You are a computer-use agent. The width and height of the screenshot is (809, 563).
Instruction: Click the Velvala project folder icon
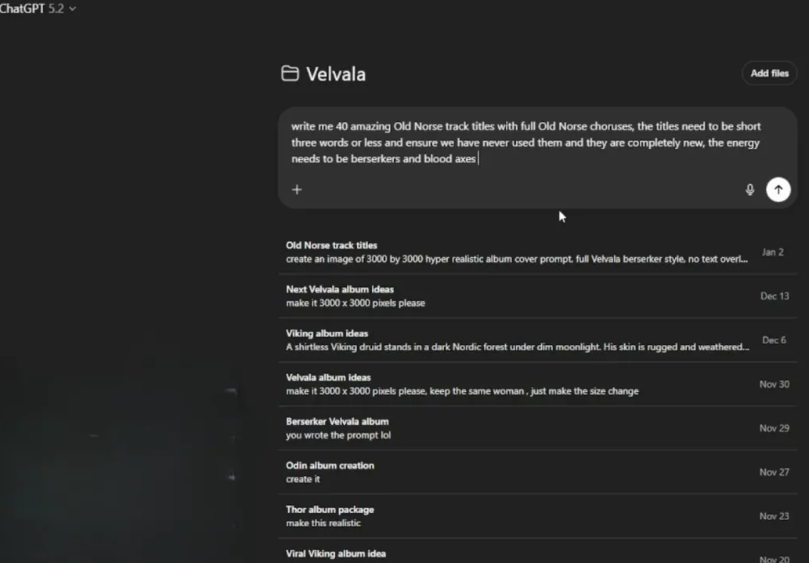tap(290, 73)
